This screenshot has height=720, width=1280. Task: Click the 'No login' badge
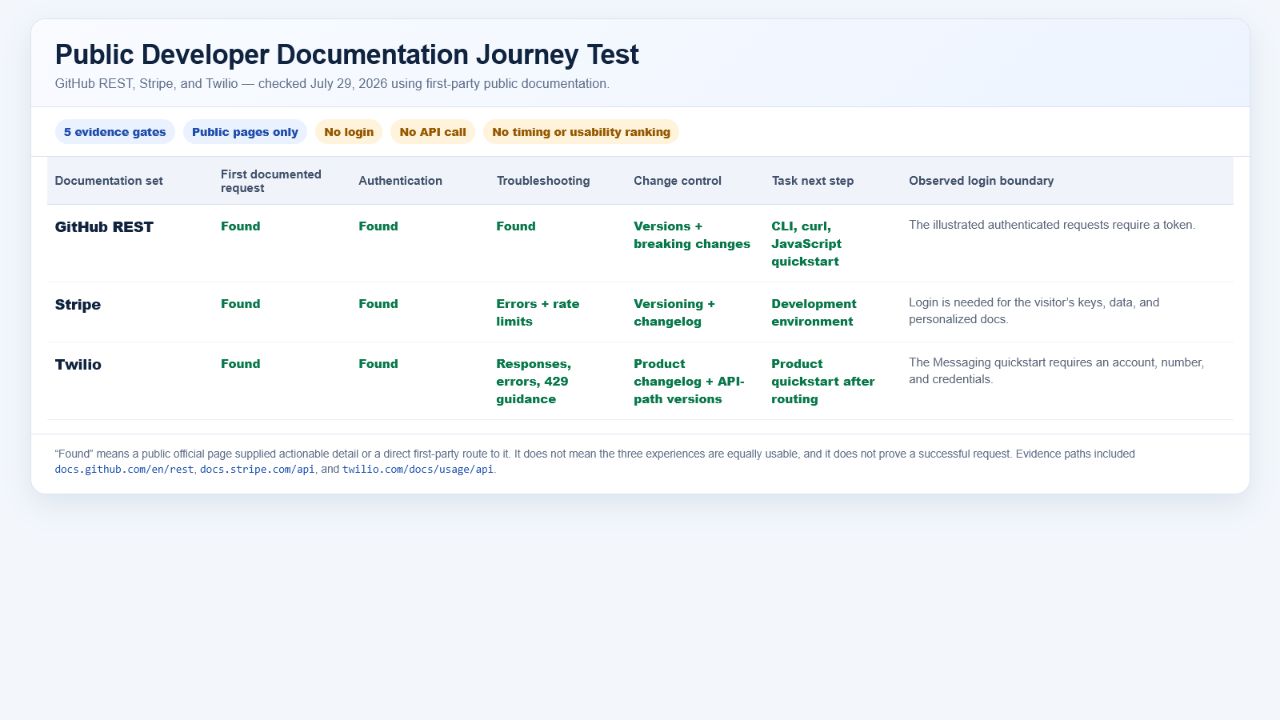coord(349,132)
